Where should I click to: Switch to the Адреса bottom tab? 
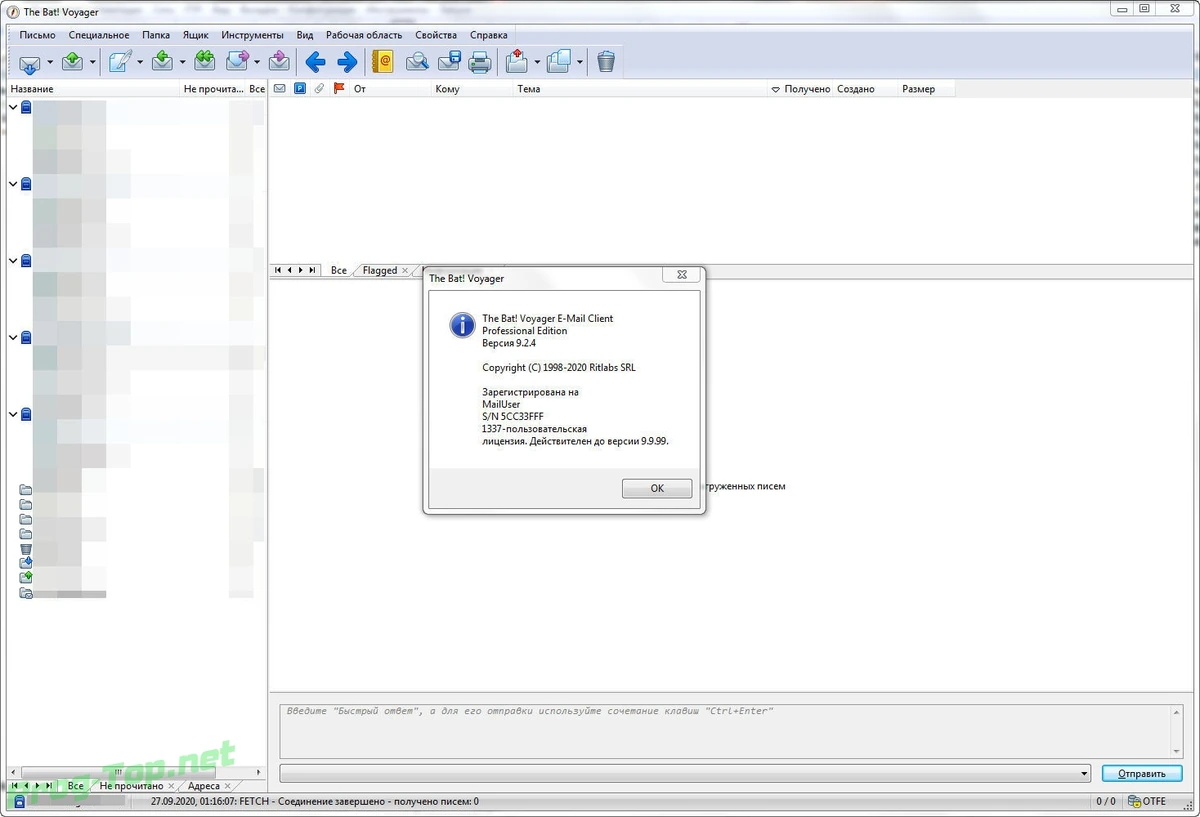point(204,786)
